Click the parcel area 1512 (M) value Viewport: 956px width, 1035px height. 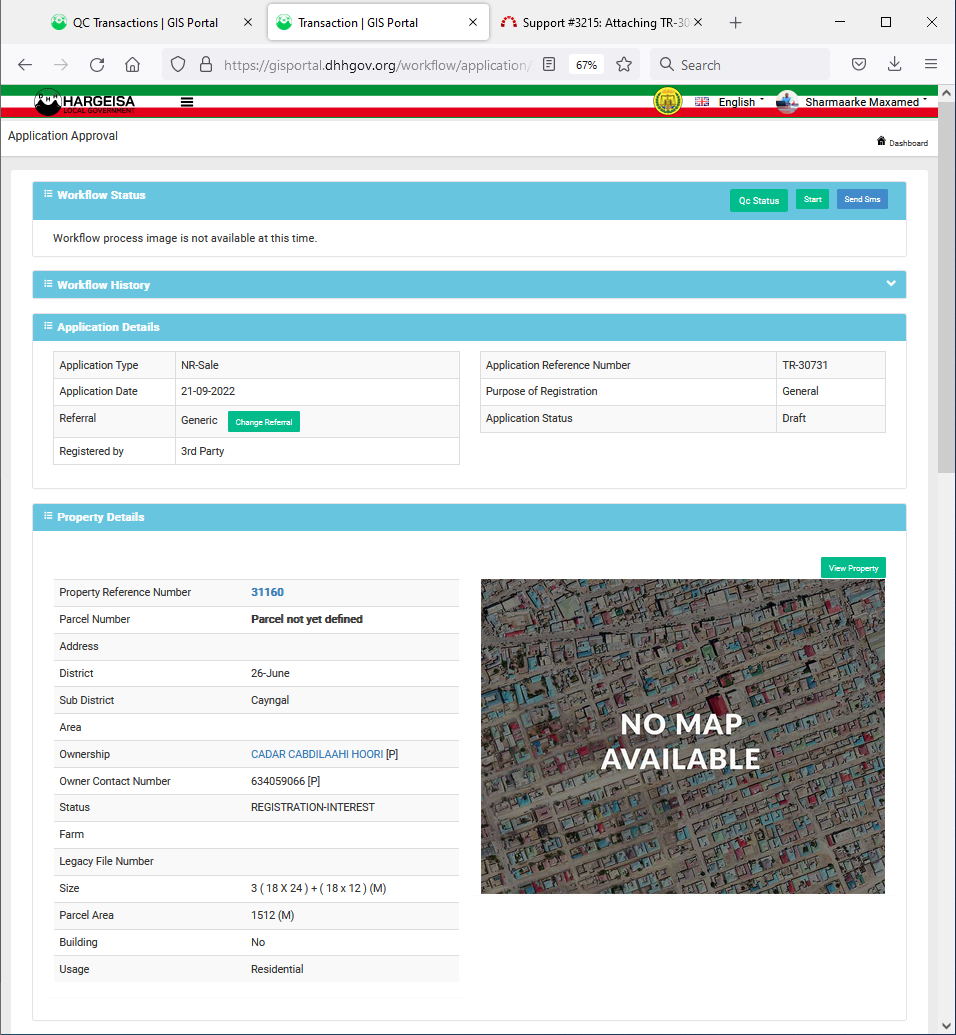pos(273,916)
